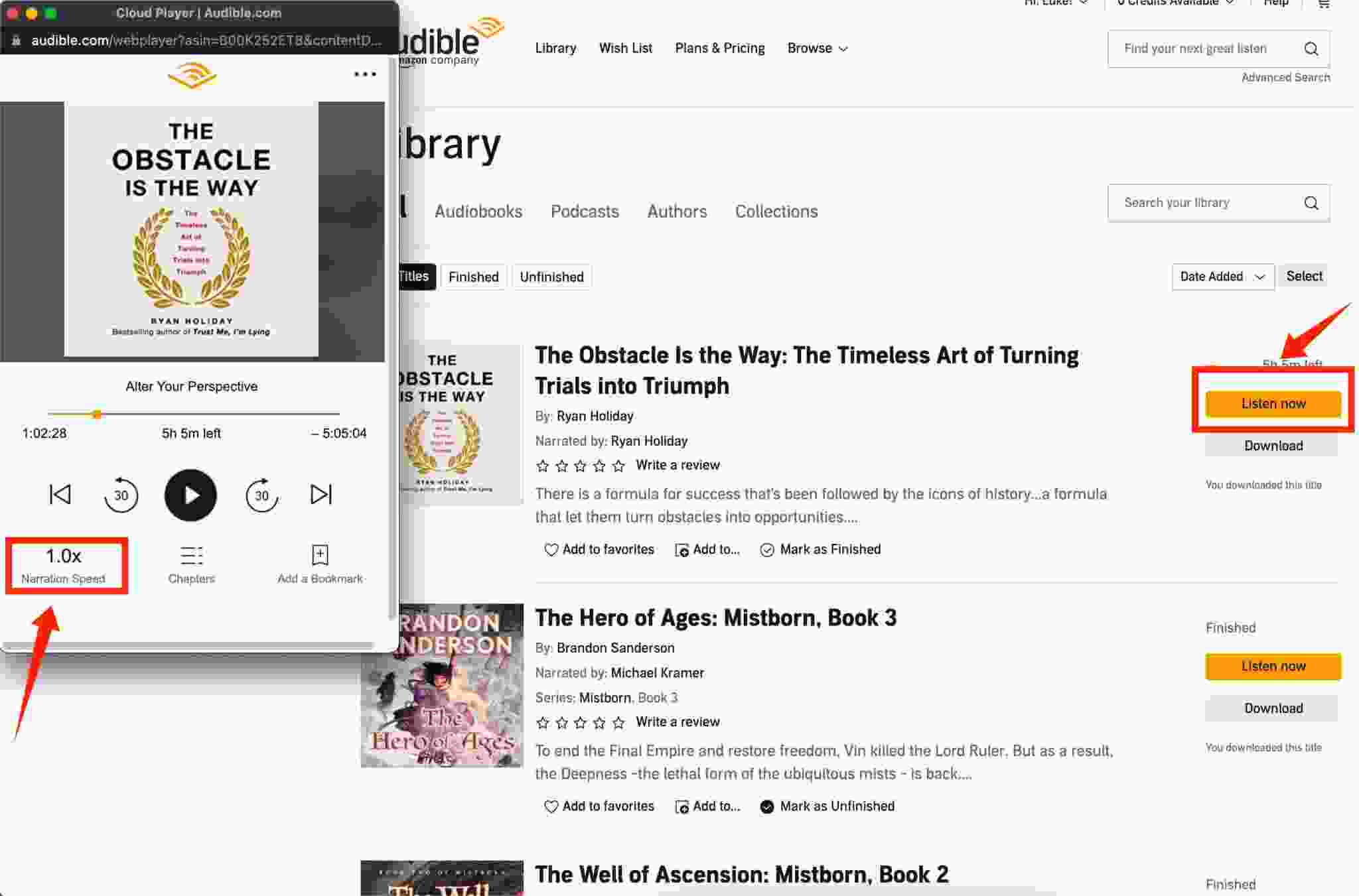The width and height of the screenshot is (1359, 896).
Task: Click the Select button in library
Action: [x=1304, y=276]
